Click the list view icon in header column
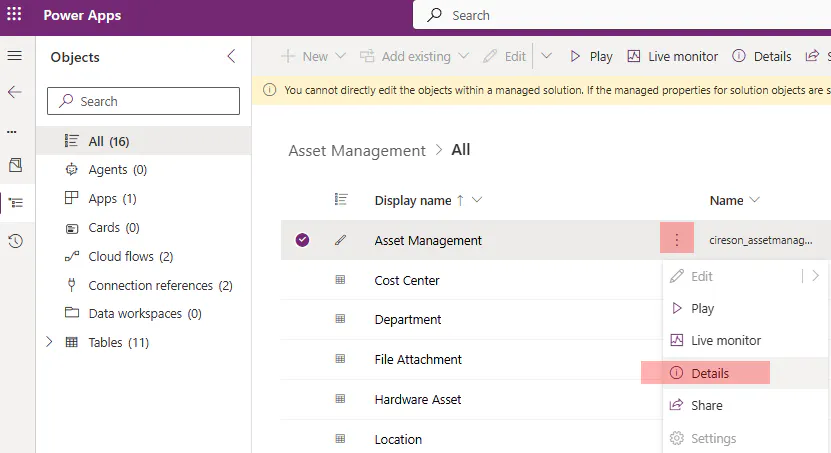This screenshot has height=453, width=831. pyautogui.click(x=340, y=200)
